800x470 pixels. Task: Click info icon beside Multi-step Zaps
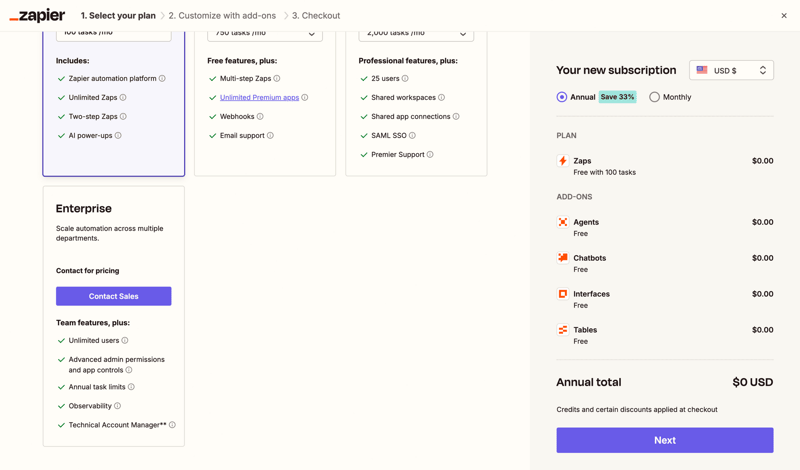coord(277,79)
